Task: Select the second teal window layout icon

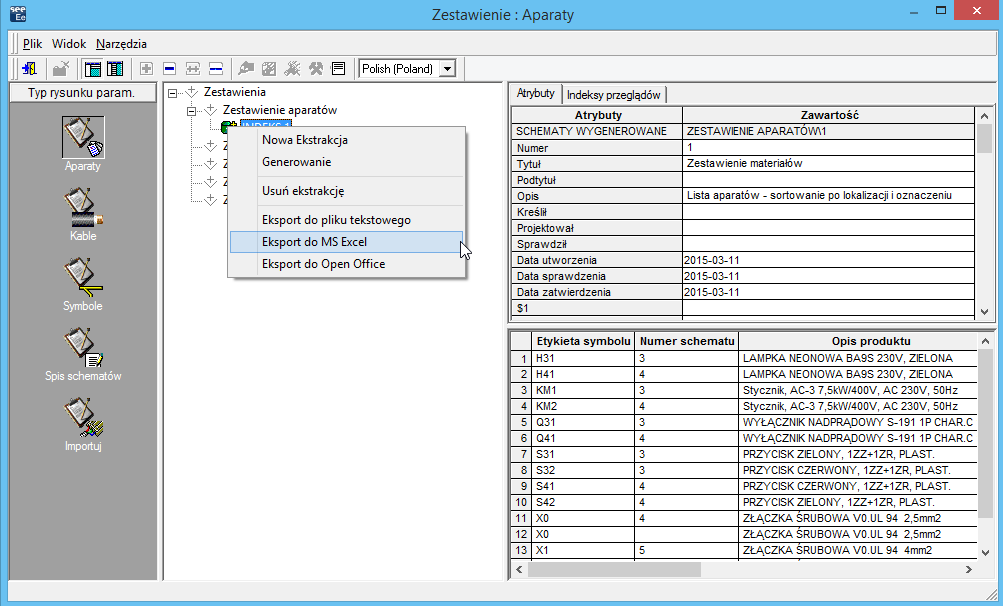Action: click(115, 68)
